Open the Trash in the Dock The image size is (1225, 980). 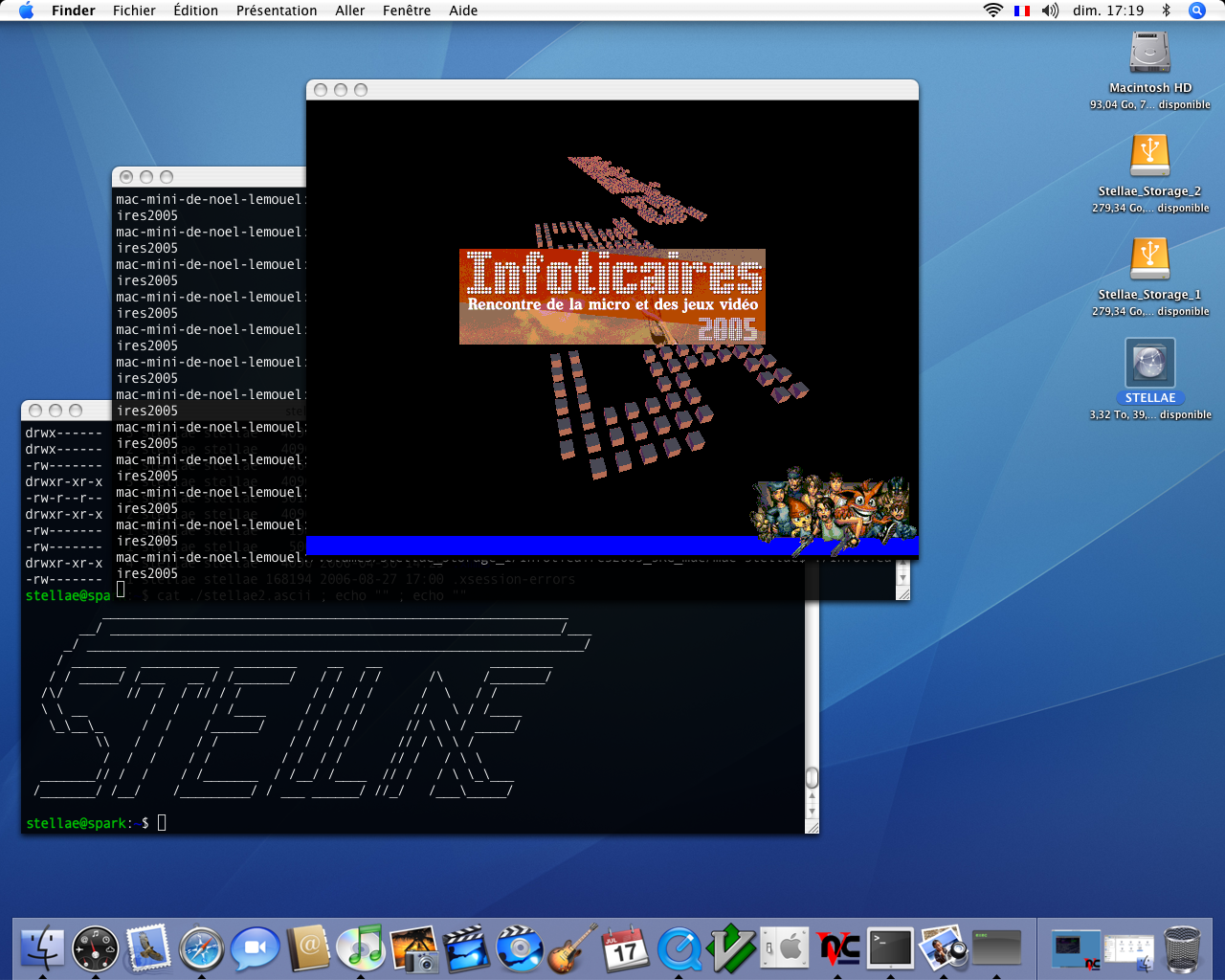[1183, 949]
